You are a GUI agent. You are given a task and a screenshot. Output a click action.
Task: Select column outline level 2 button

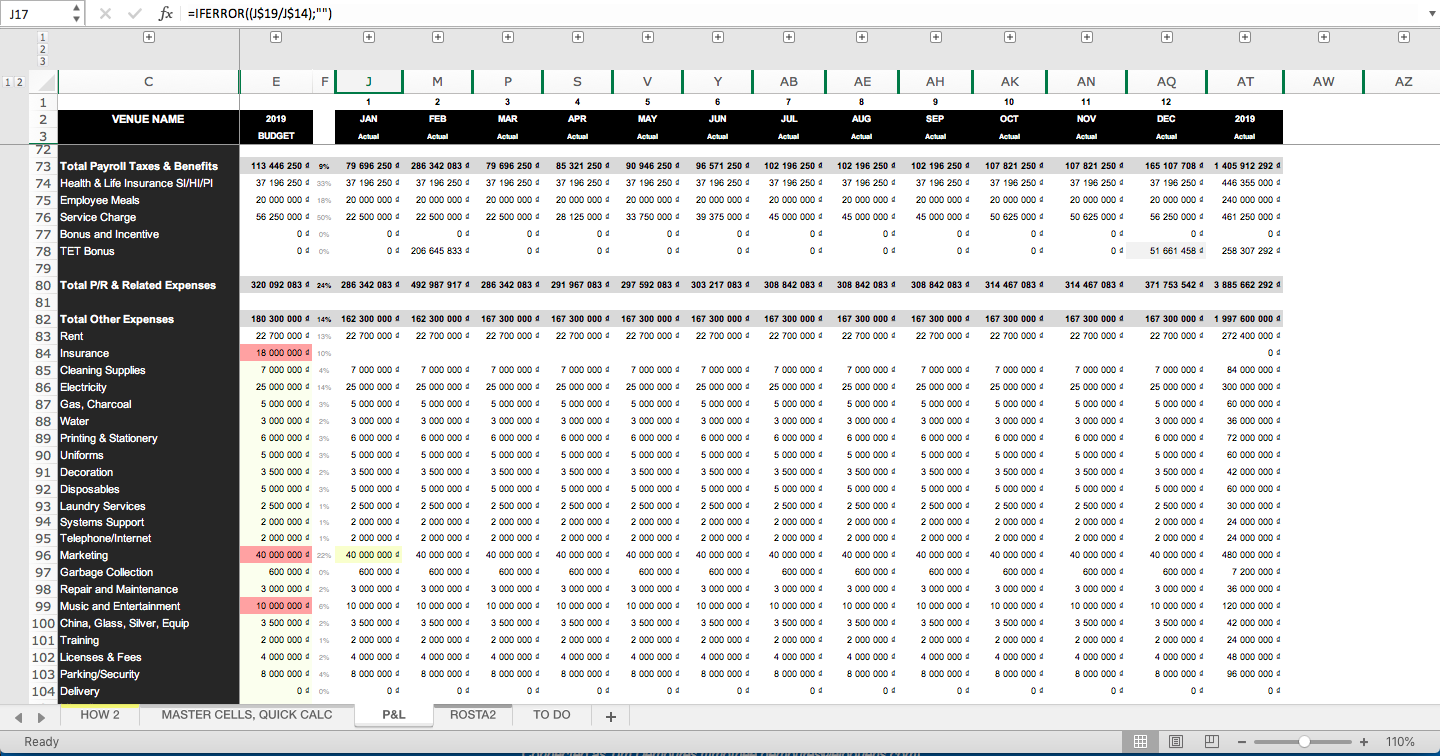(x=20, y=82)
